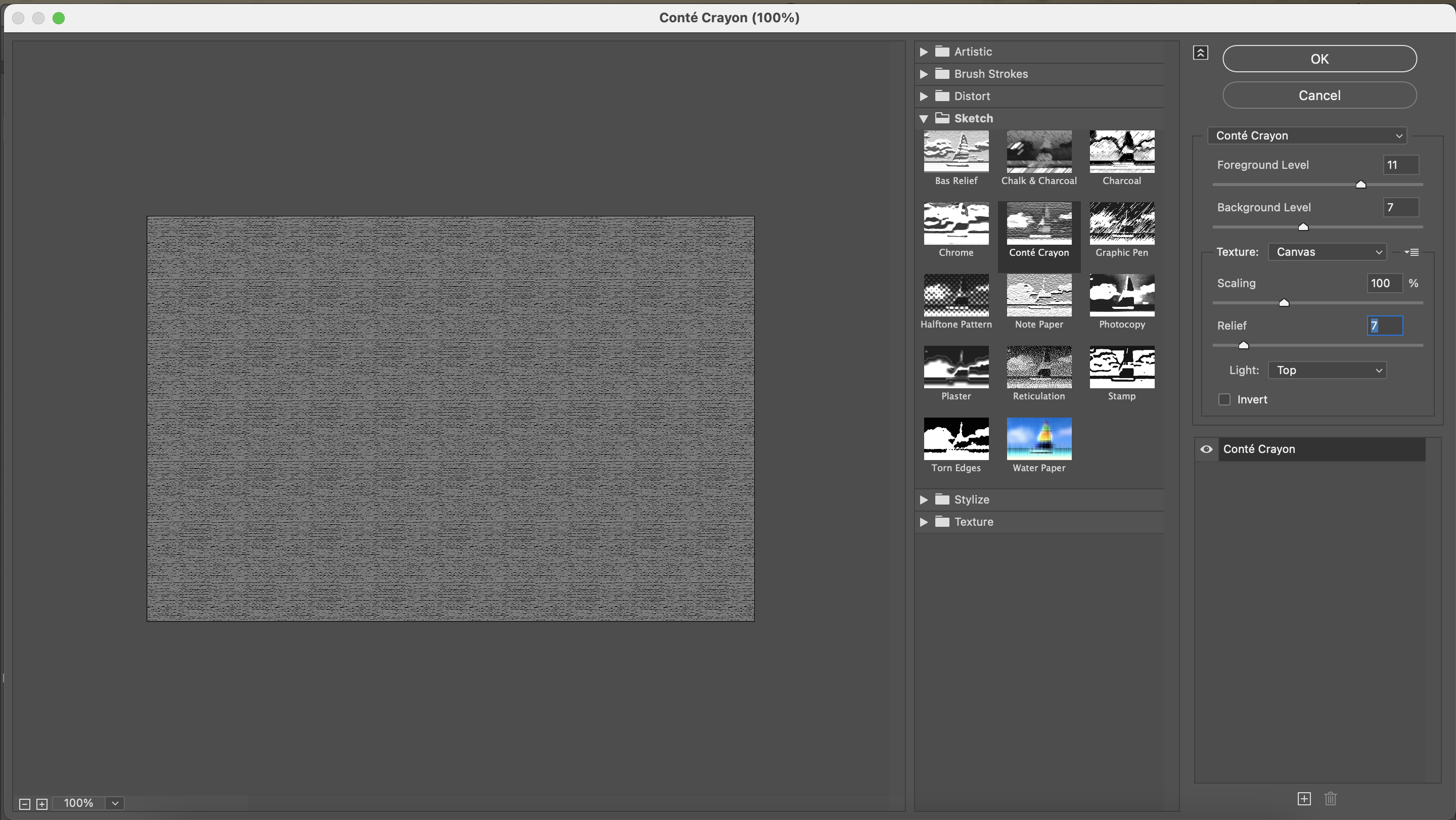The width and height of the screenshot is (1456, 820).
Task: Select the Water Paper filter thumbnail
Action: pos(1039,438)
